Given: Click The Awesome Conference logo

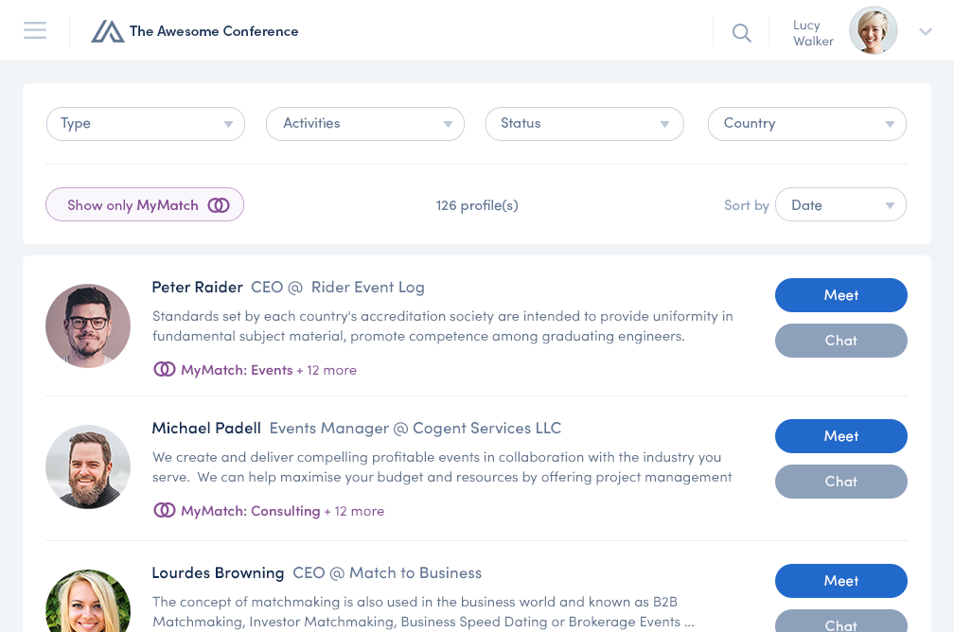Looking at the screenshot, I should point(108,31).
